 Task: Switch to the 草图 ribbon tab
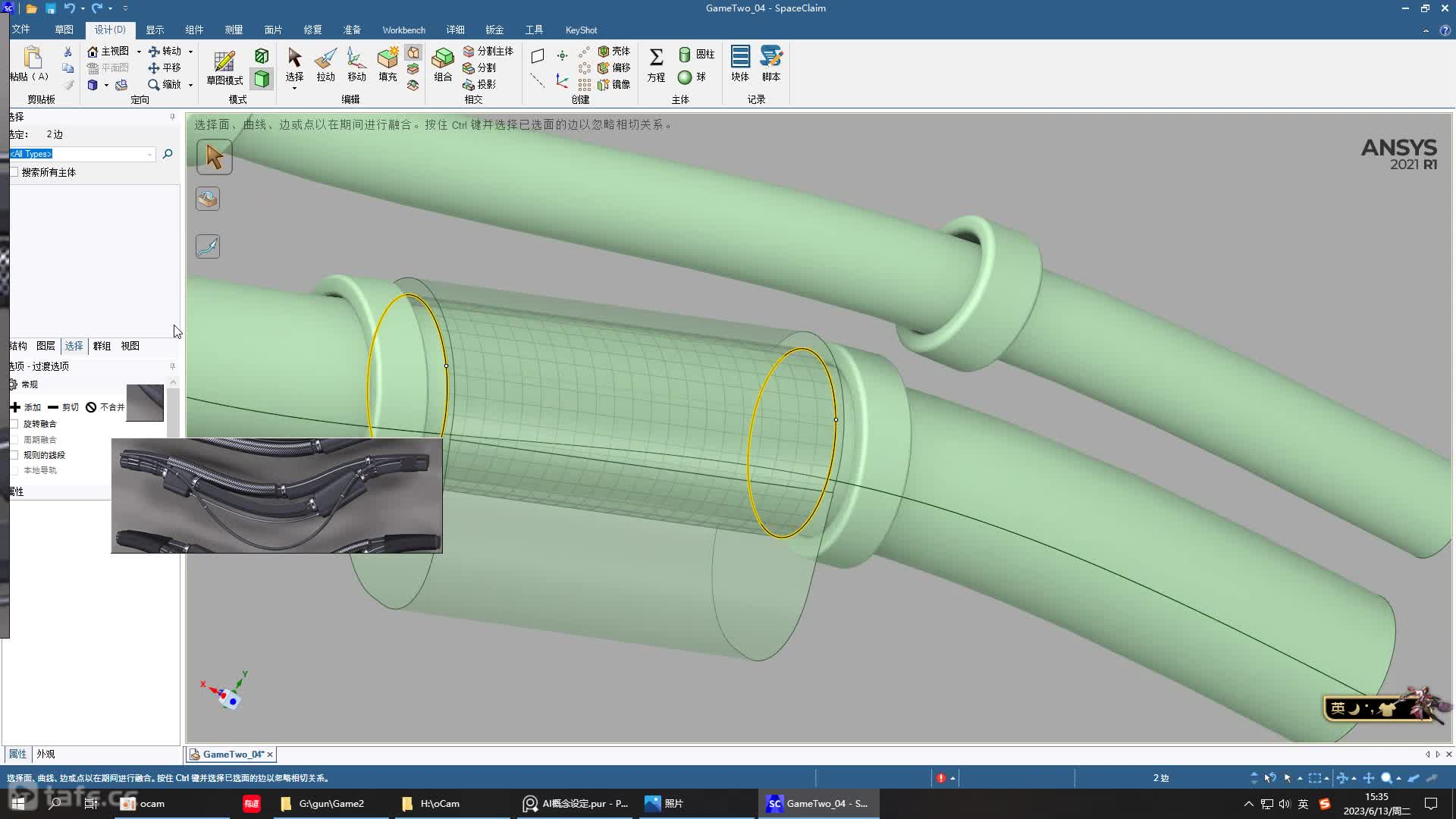(64, 30)
